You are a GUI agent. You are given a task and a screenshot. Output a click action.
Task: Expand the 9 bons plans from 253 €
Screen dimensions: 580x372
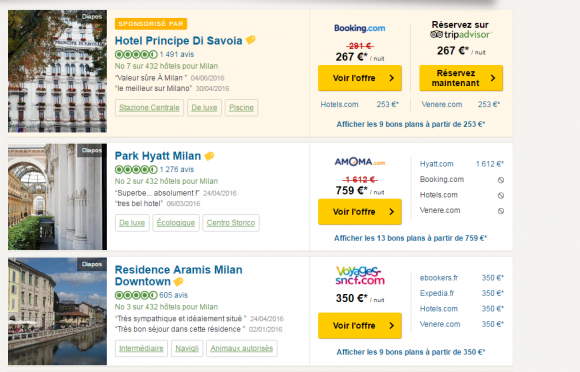tap(411, 124)
